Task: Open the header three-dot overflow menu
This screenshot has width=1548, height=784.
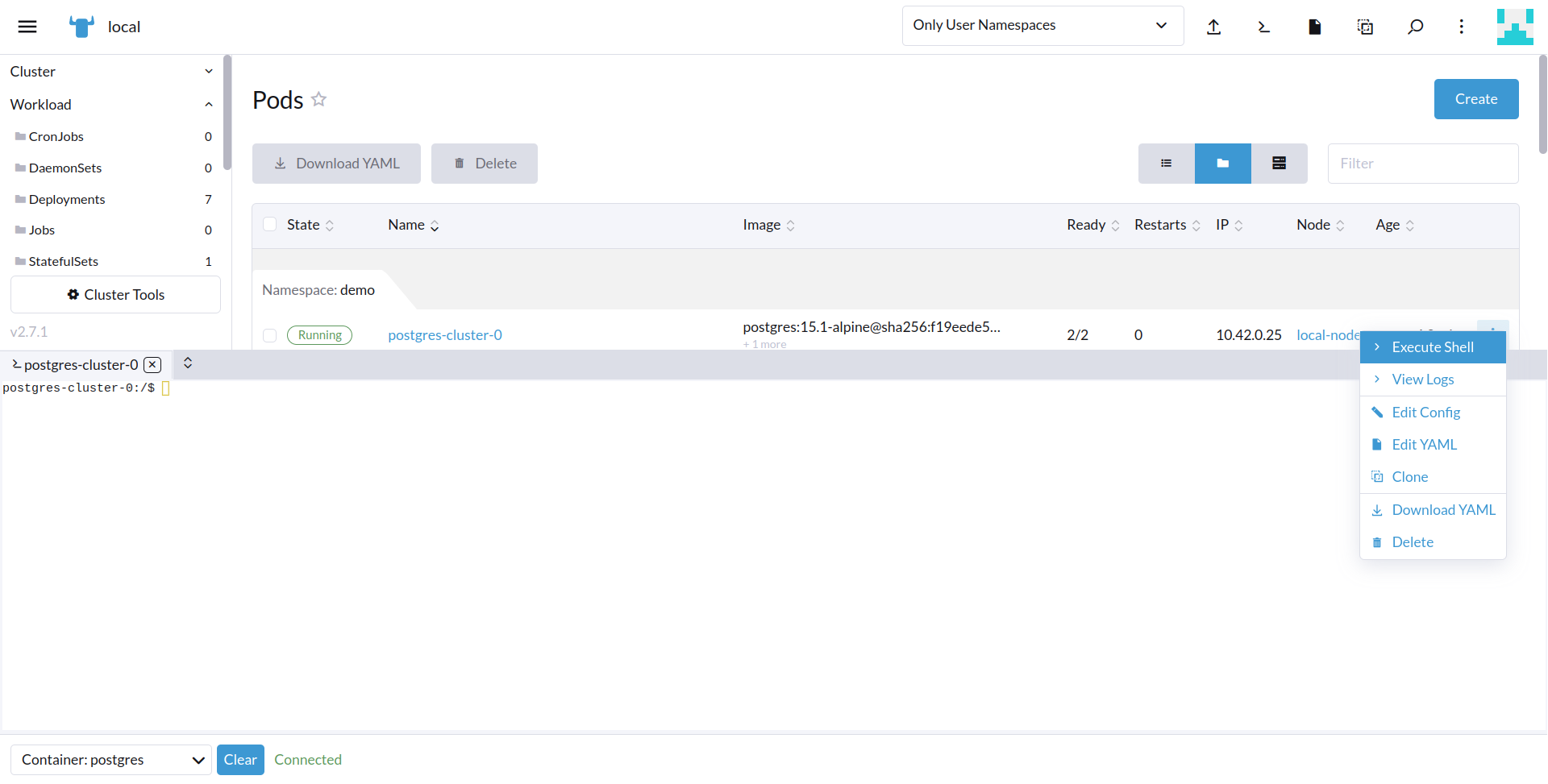Action: pyautogui.click(x=1461, y=26)
